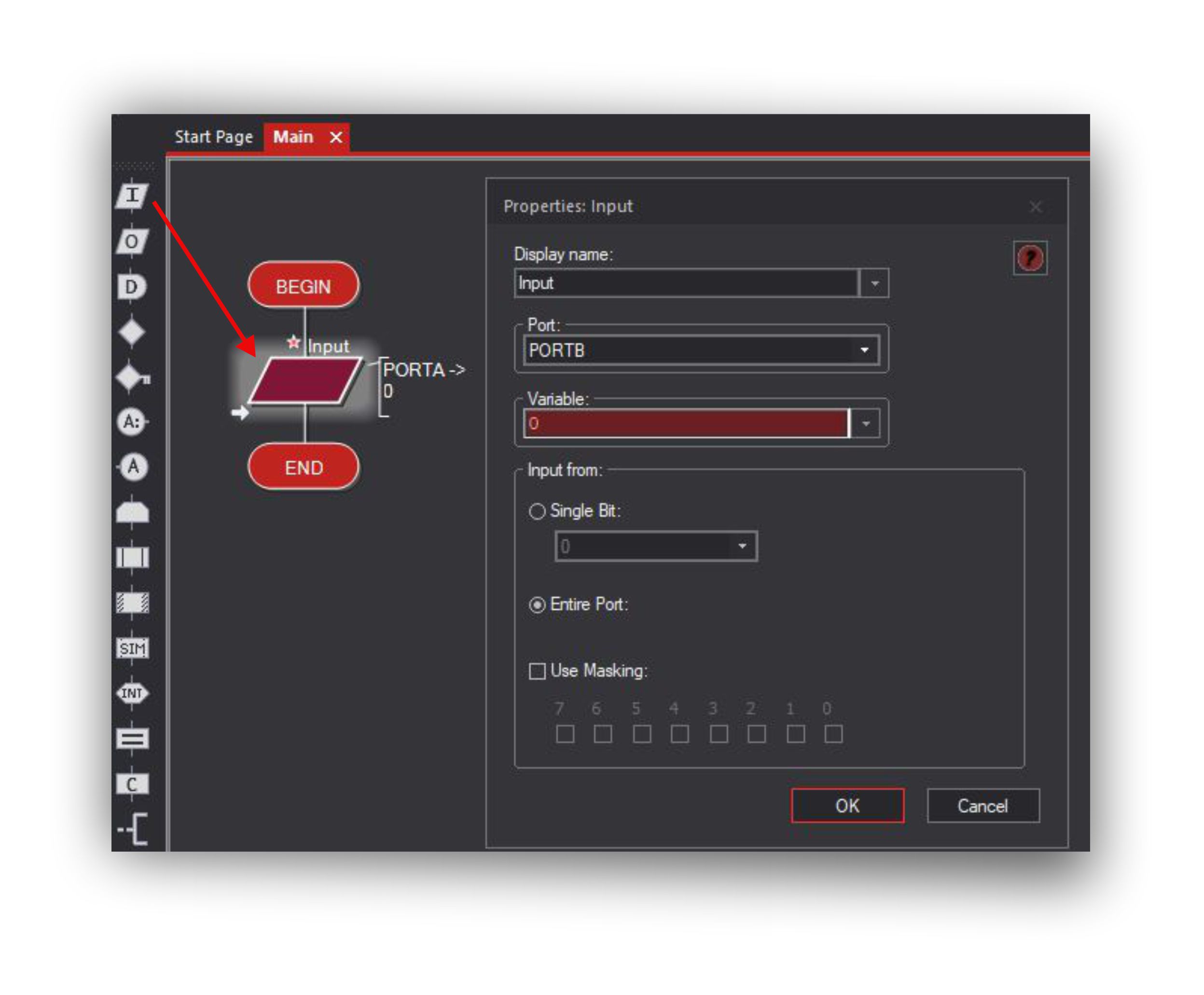
Task: Toggle mask bit 4 checkbox
Action: pyautogui.click(x=680, y=734)
